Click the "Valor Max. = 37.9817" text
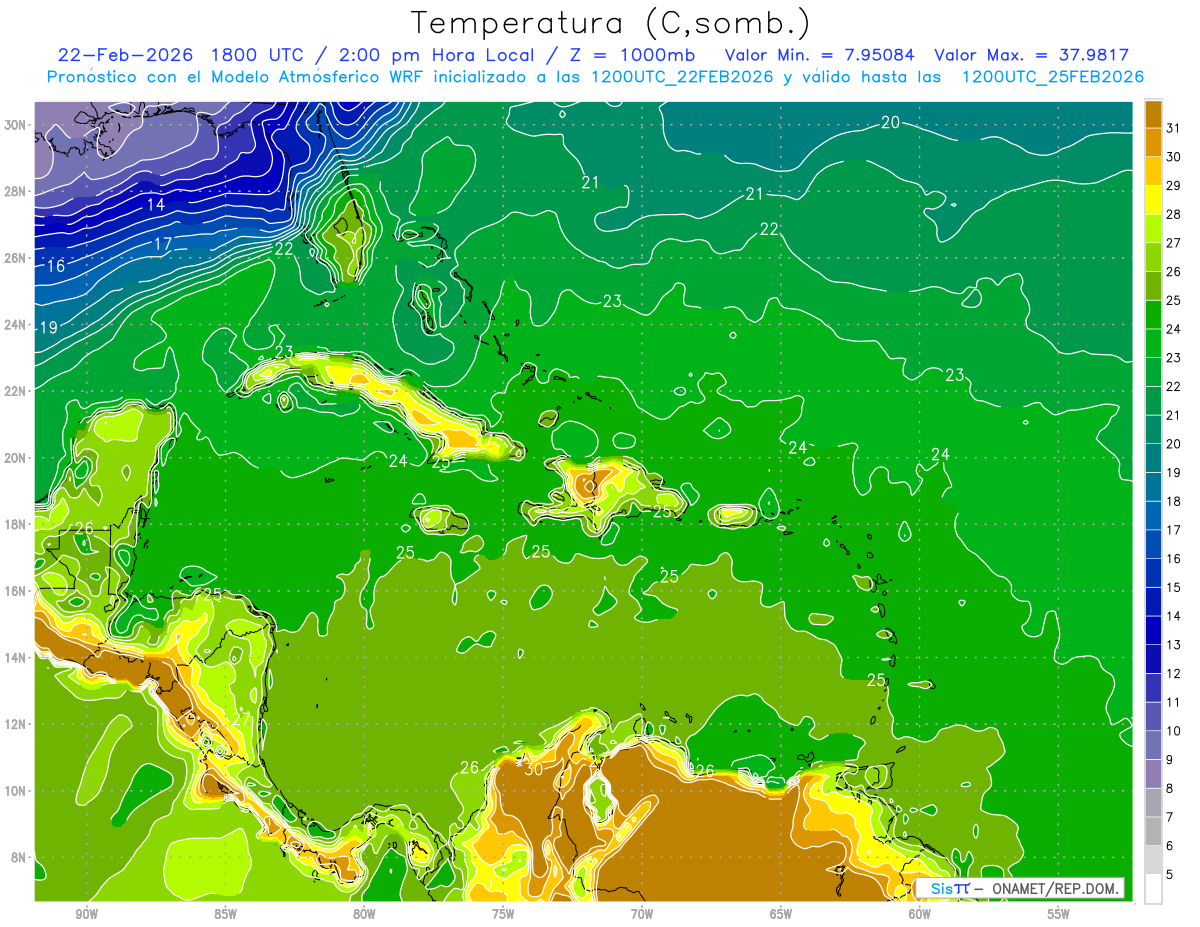The height and width of the screenshot is (927, 1200). click(x=1033, y=54)
